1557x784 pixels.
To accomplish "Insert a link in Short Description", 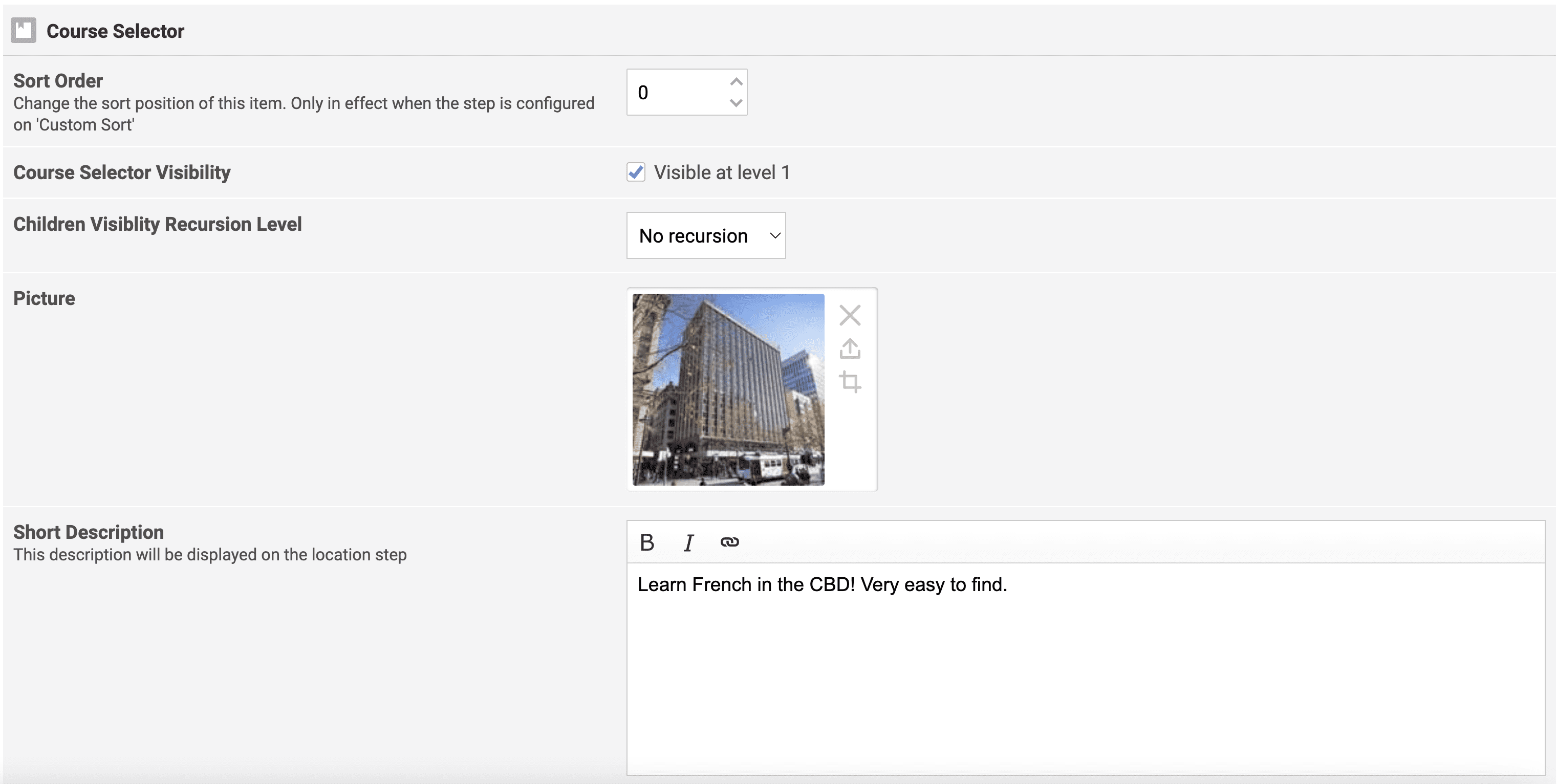I will point(729,542).
